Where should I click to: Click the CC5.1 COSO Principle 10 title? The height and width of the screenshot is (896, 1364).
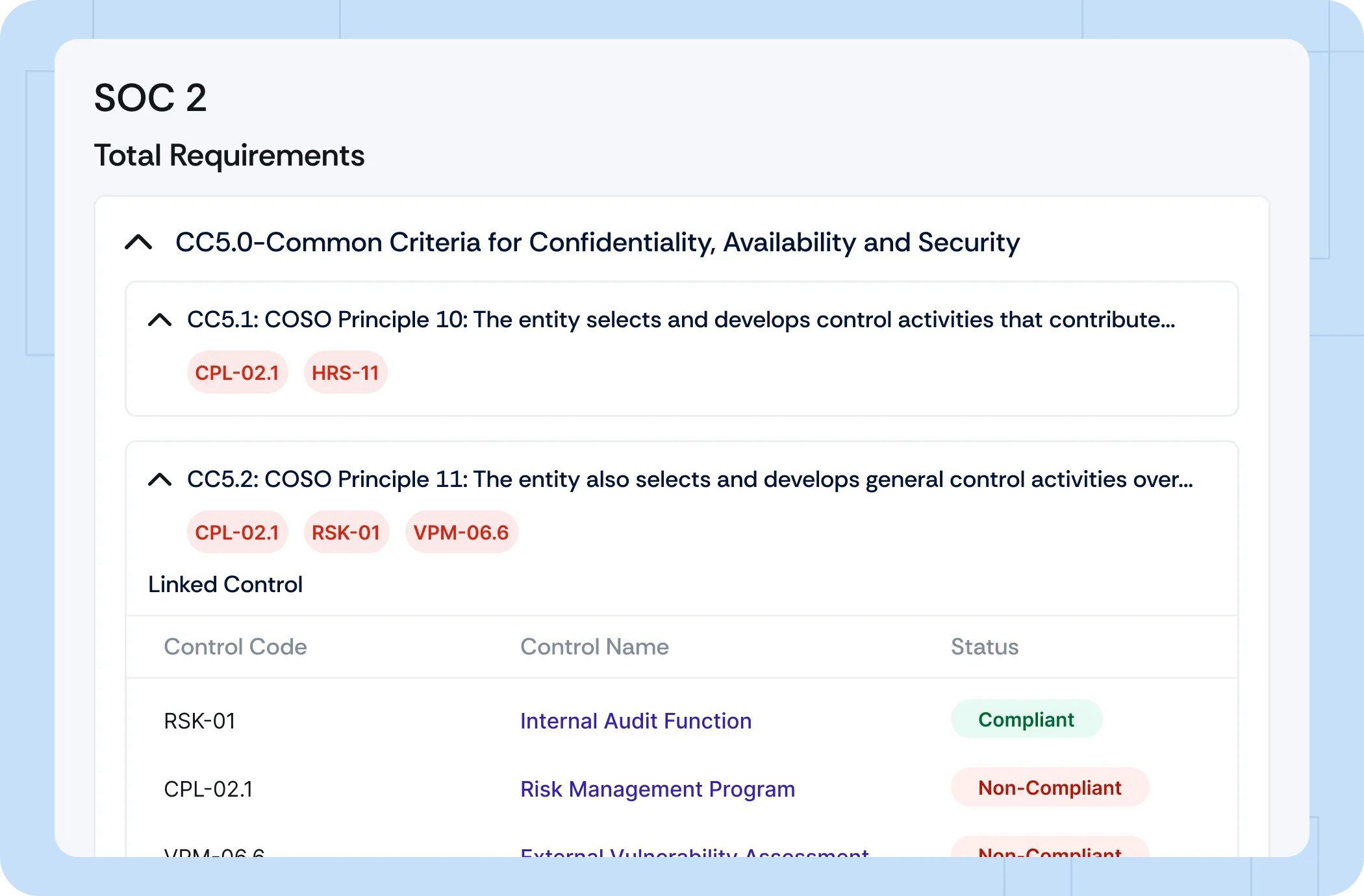681,319
